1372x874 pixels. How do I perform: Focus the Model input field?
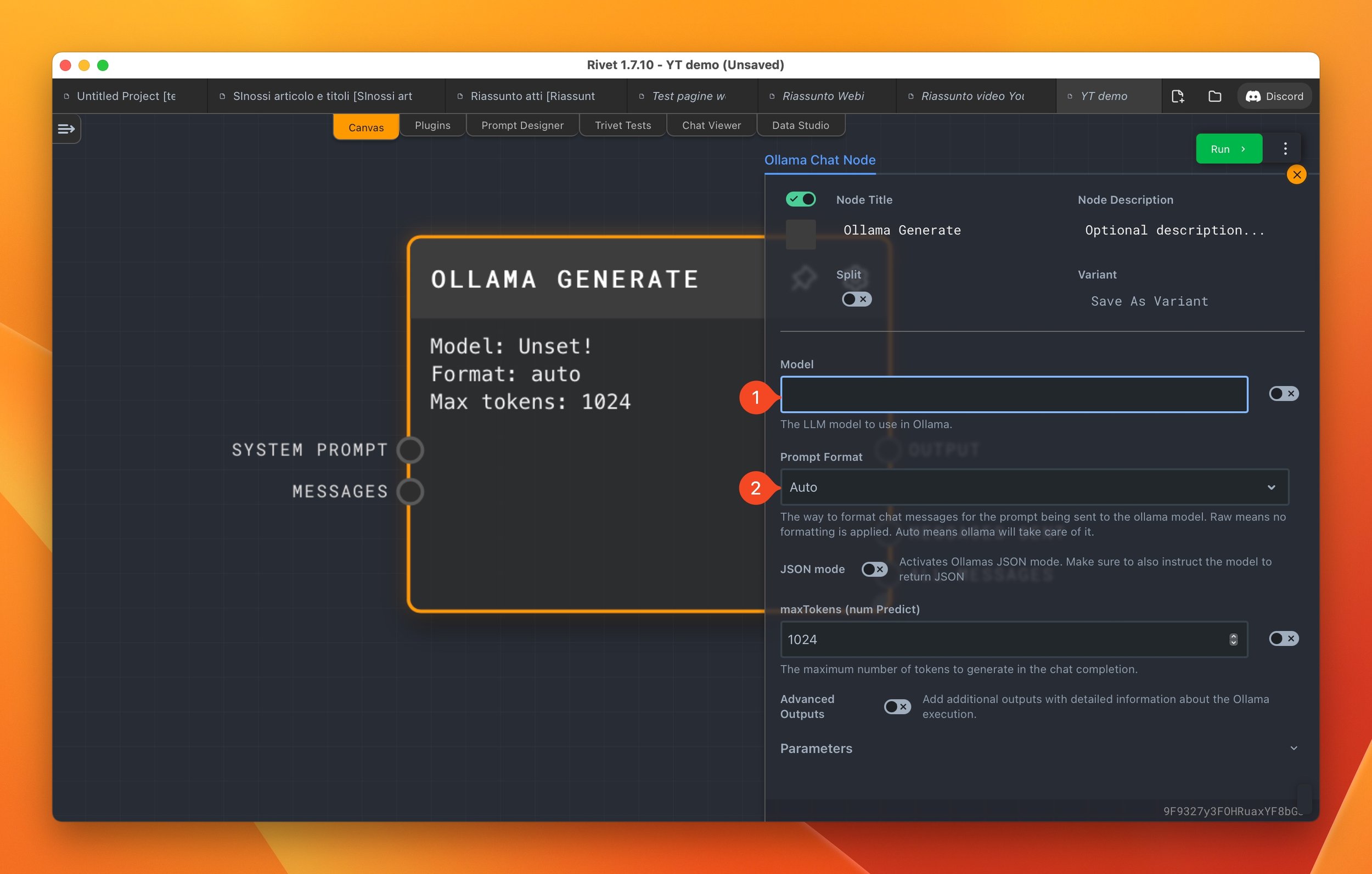1014,394
